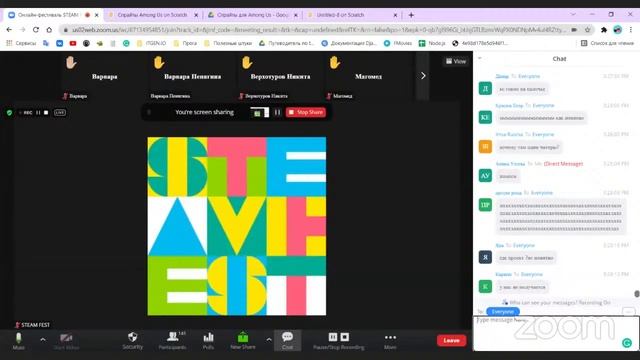Viewport: 640px width, 360px height.
Task: Click the orange avatar in chat
Action: (485, 147)
